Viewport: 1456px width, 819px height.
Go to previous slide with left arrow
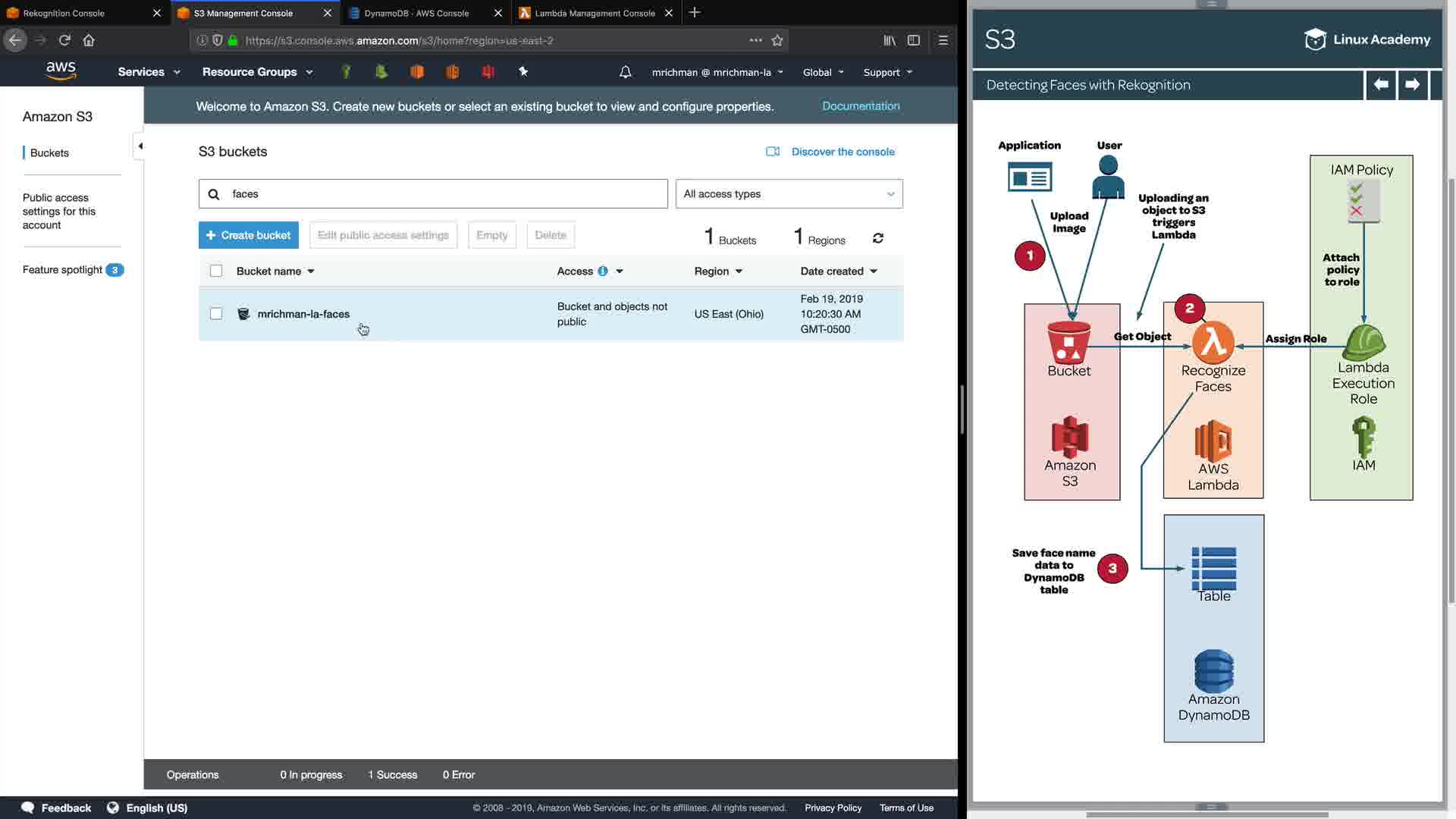point(1381,85)
